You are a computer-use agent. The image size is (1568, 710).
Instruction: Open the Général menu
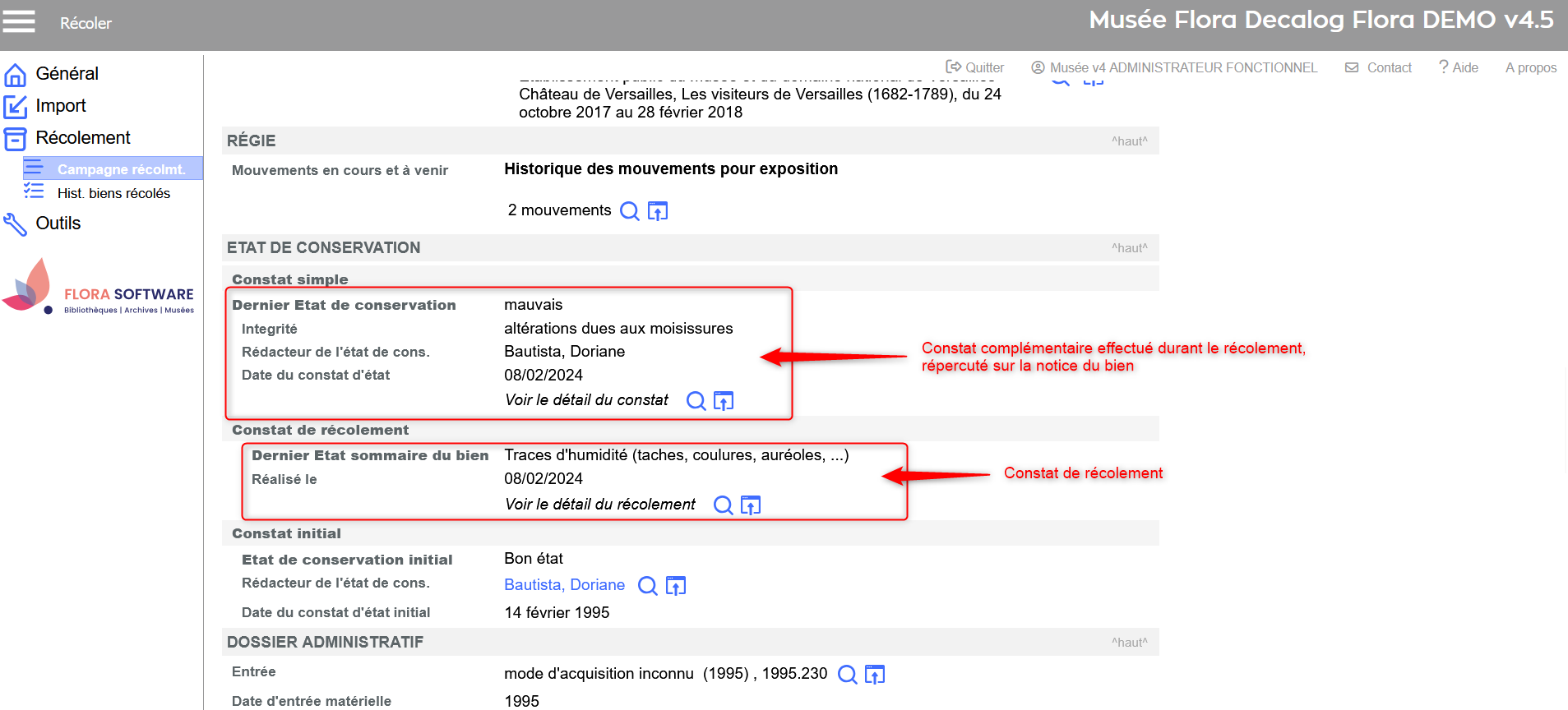click(x=67, y=74)
